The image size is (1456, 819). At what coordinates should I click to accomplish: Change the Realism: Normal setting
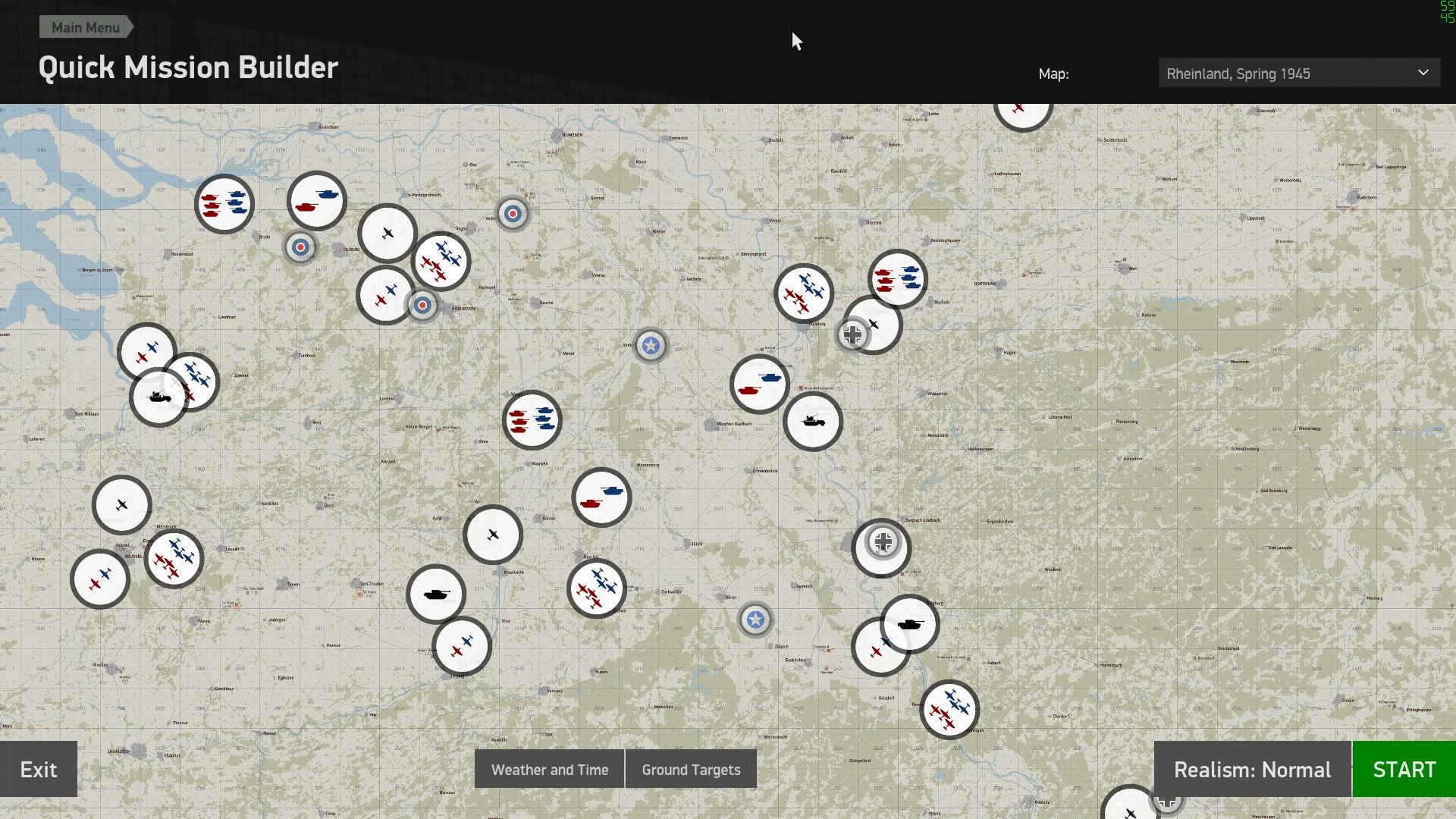1253,770
